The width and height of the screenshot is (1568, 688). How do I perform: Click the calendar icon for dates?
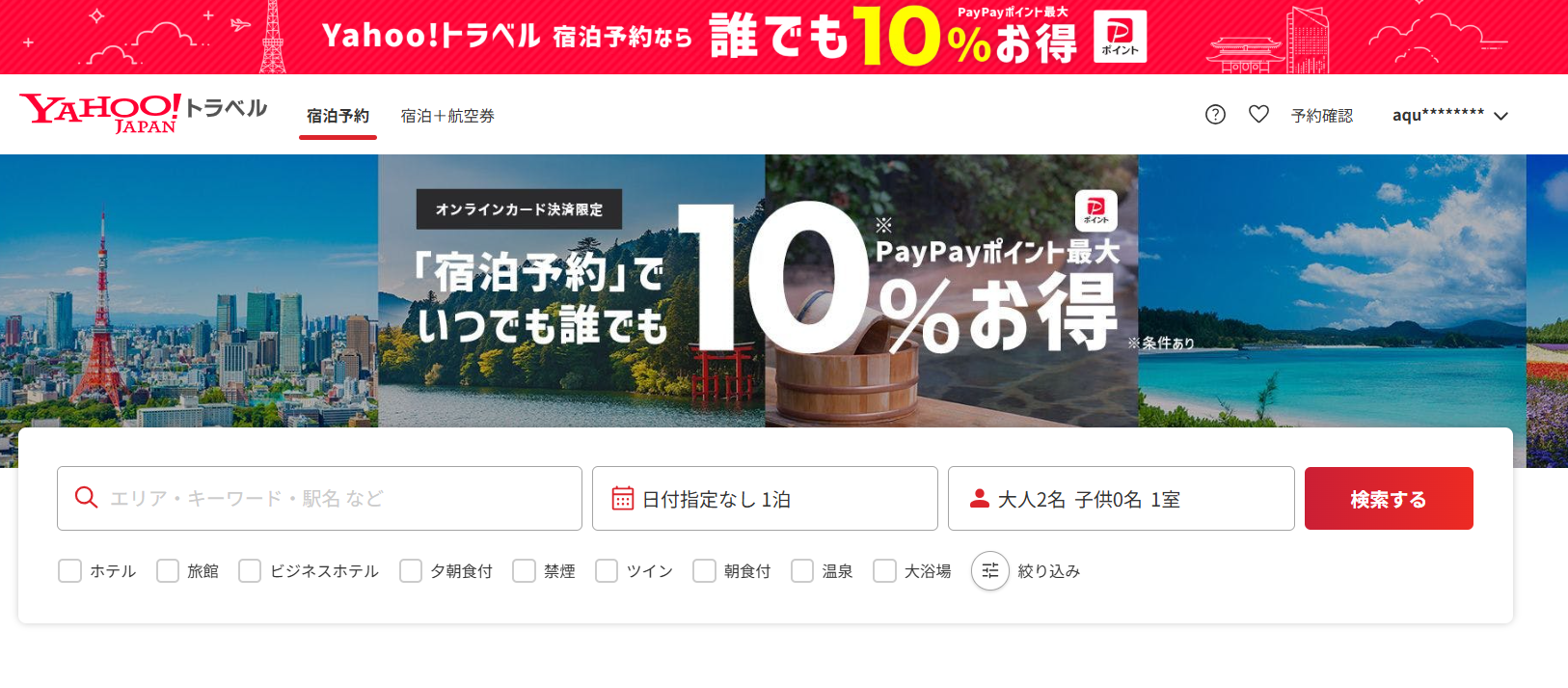[x=623, y=499]
